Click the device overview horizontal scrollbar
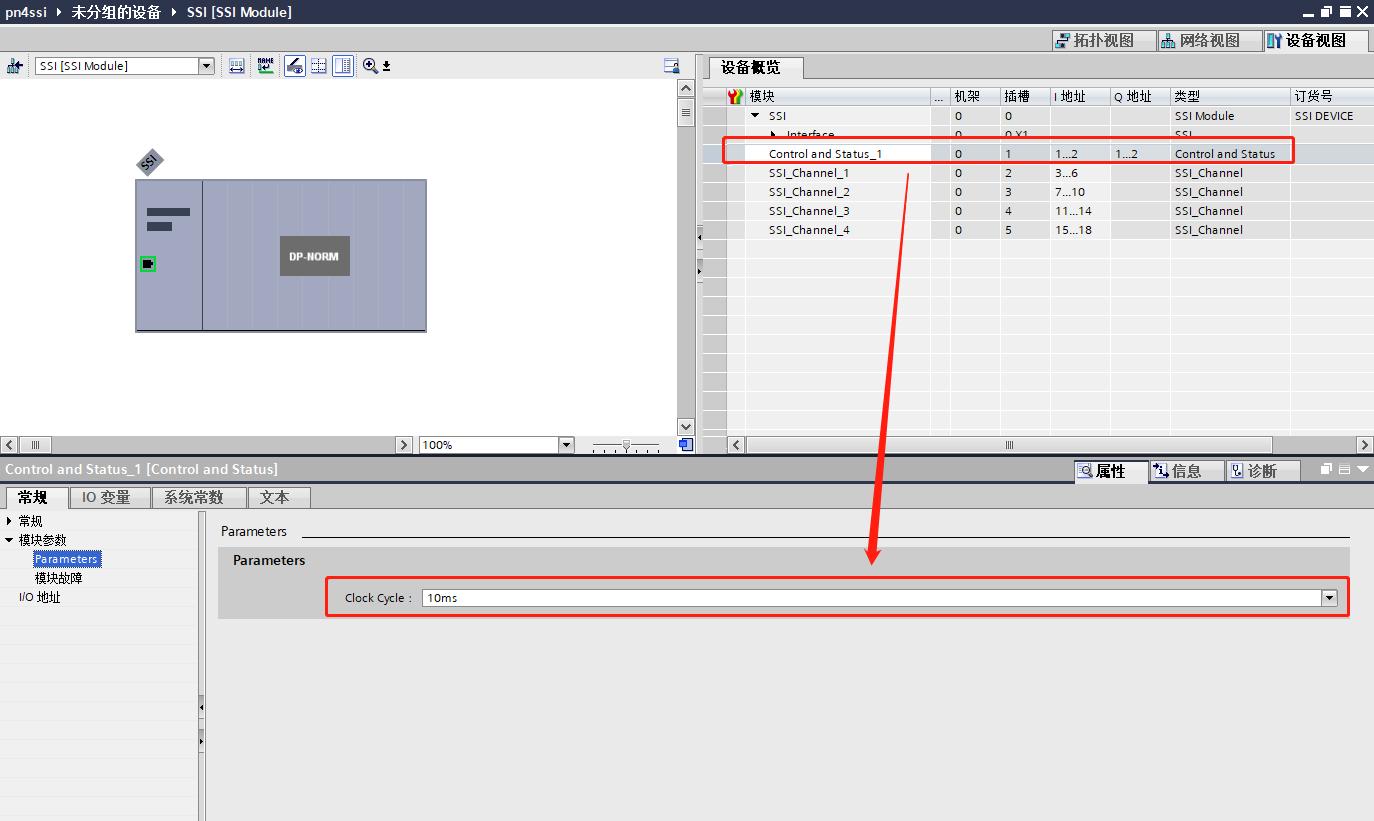The image size is (1374, 821). pos(1009,445)
